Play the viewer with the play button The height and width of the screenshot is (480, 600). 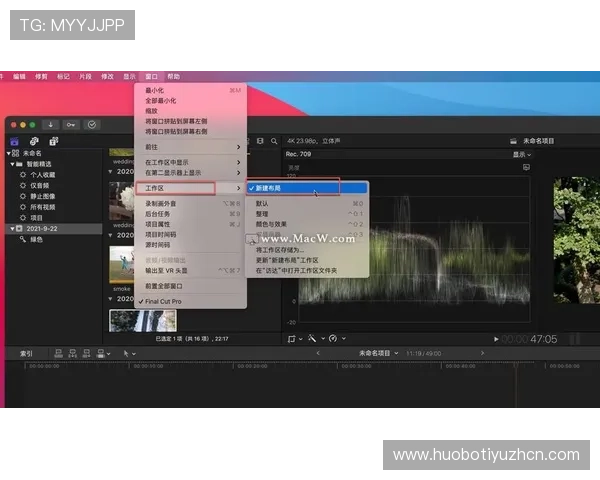[x=496, y=339]
